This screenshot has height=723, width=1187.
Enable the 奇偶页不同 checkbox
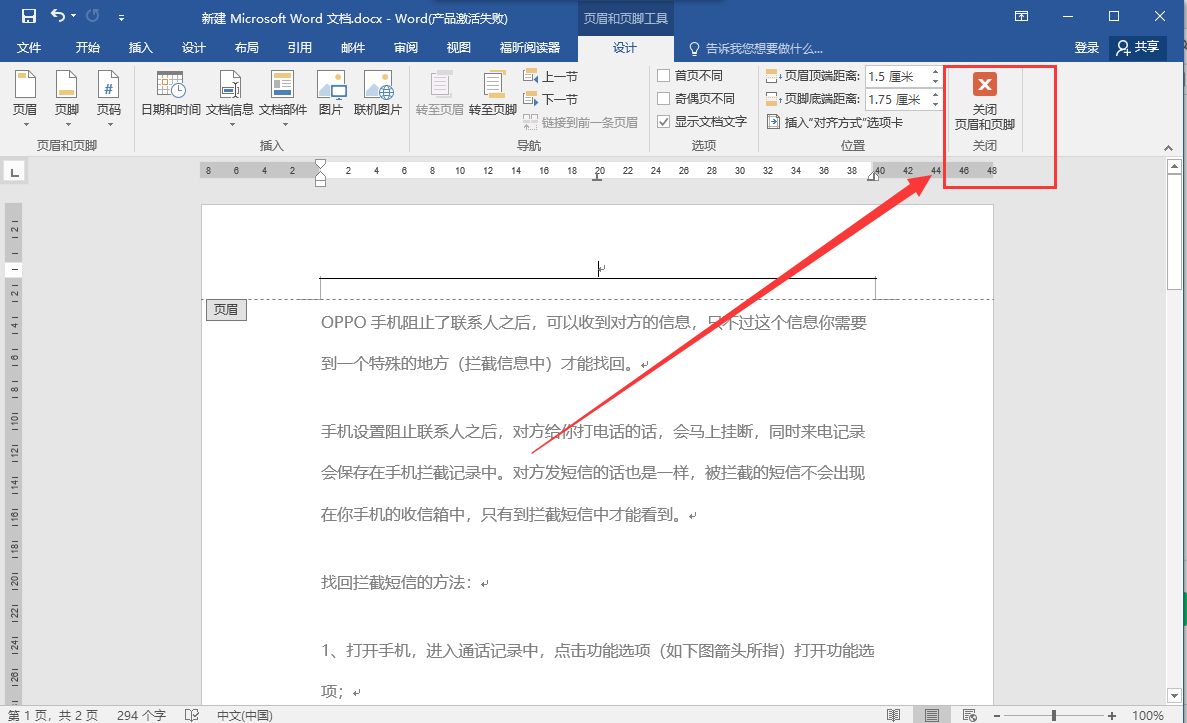664,98
